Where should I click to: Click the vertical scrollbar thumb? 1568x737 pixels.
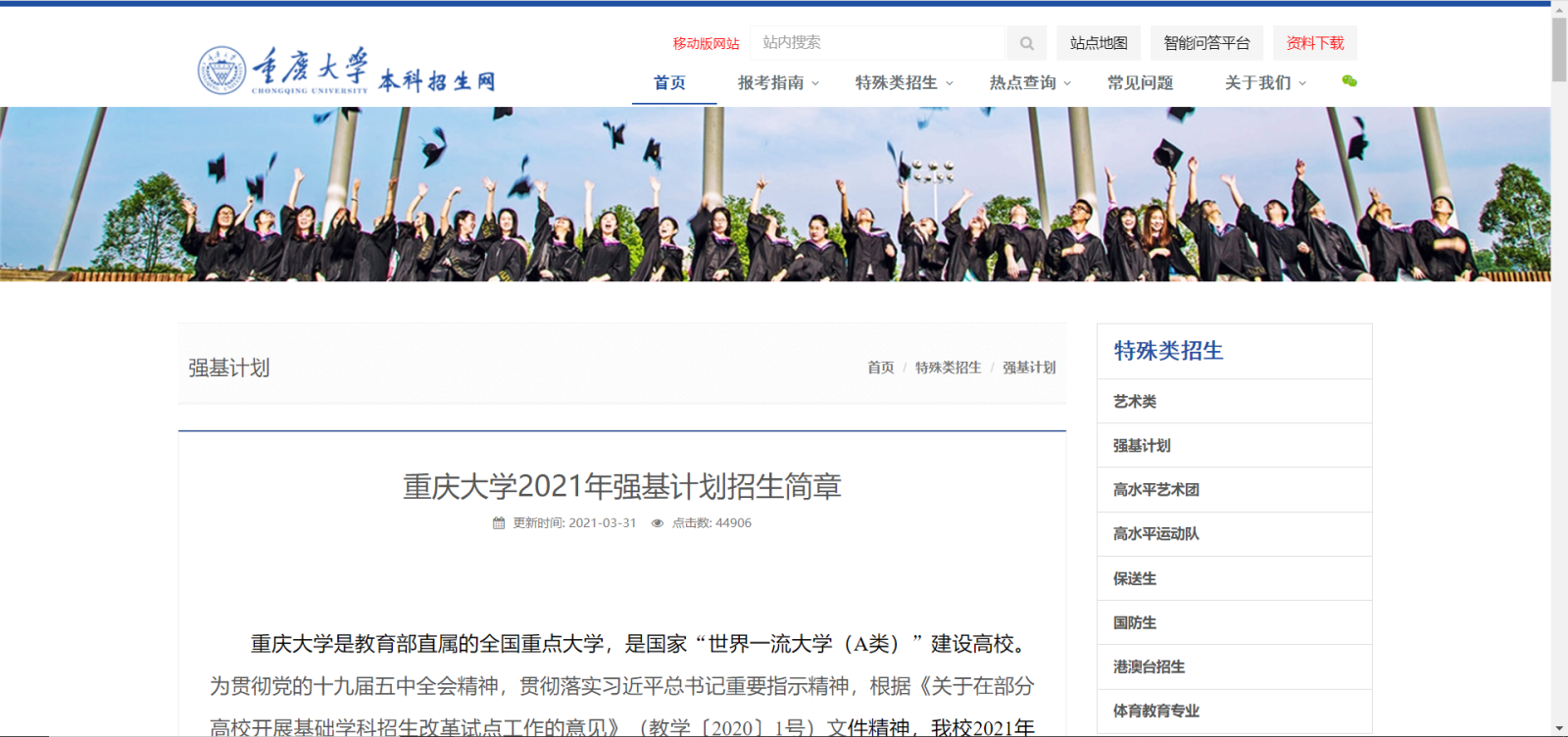pyautogui.click(x=1559, y=49)
